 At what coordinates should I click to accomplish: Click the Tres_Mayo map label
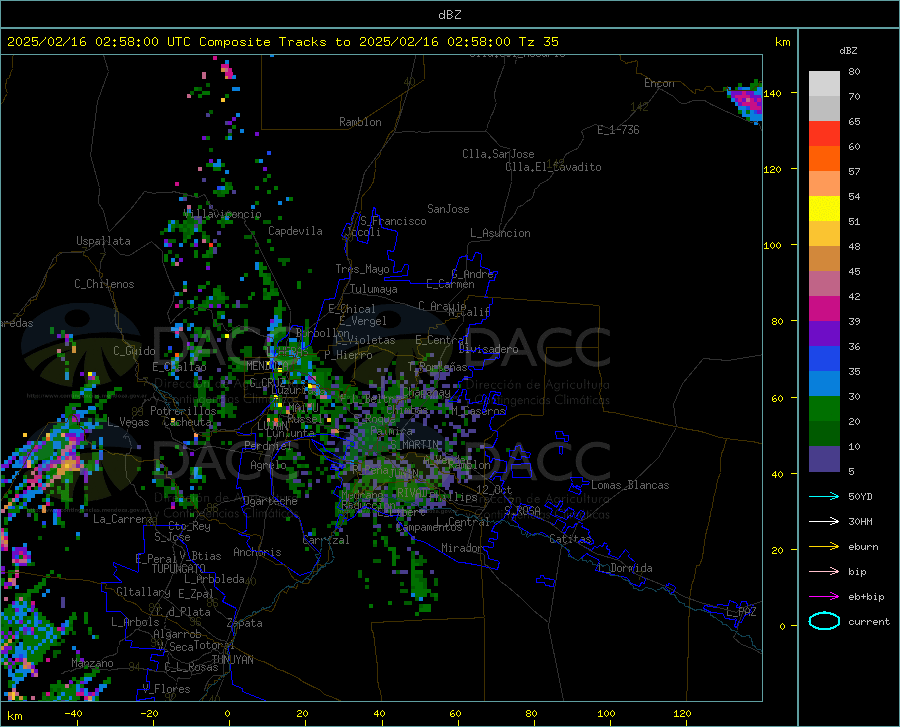362,269
